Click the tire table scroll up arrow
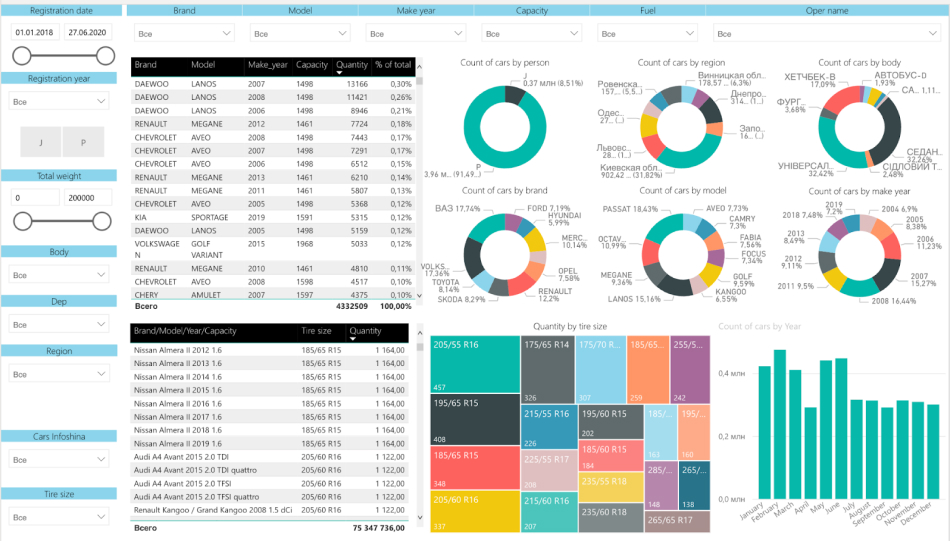This screenshot has width=950, height=541. point(419,333)
